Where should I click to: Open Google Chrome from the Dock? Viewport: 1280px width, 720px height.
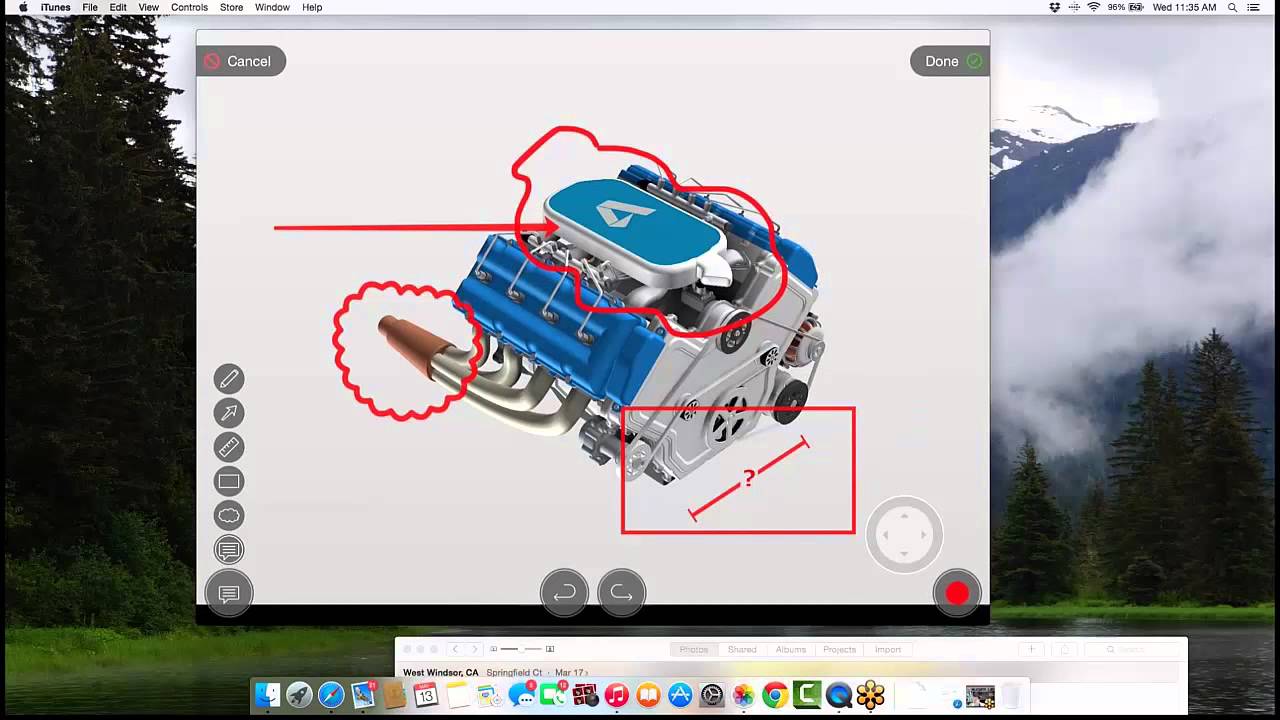point(775,695)
